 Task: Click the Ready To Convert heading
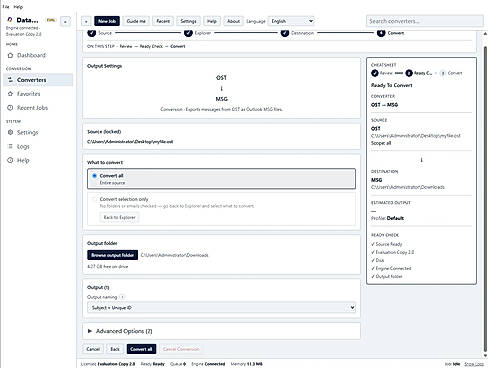pyautogui.click(x=392, y=85)
